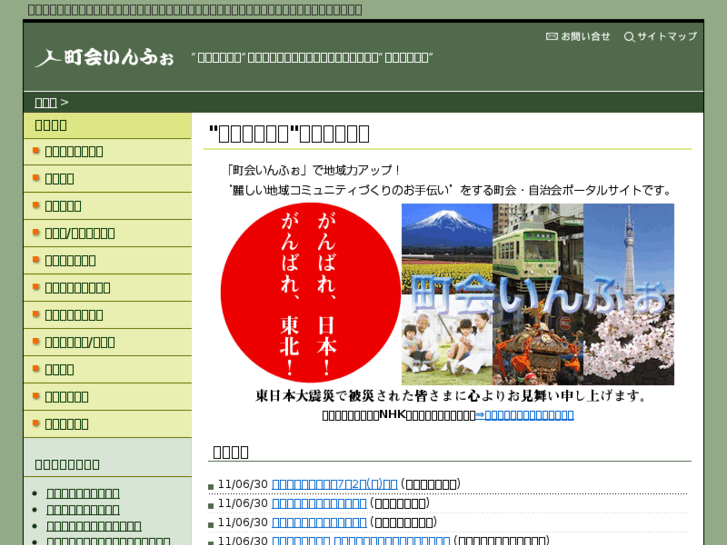Follow the blue arrow link after the NHK text
Screen dimensions: 727x545
click(525, 415)
